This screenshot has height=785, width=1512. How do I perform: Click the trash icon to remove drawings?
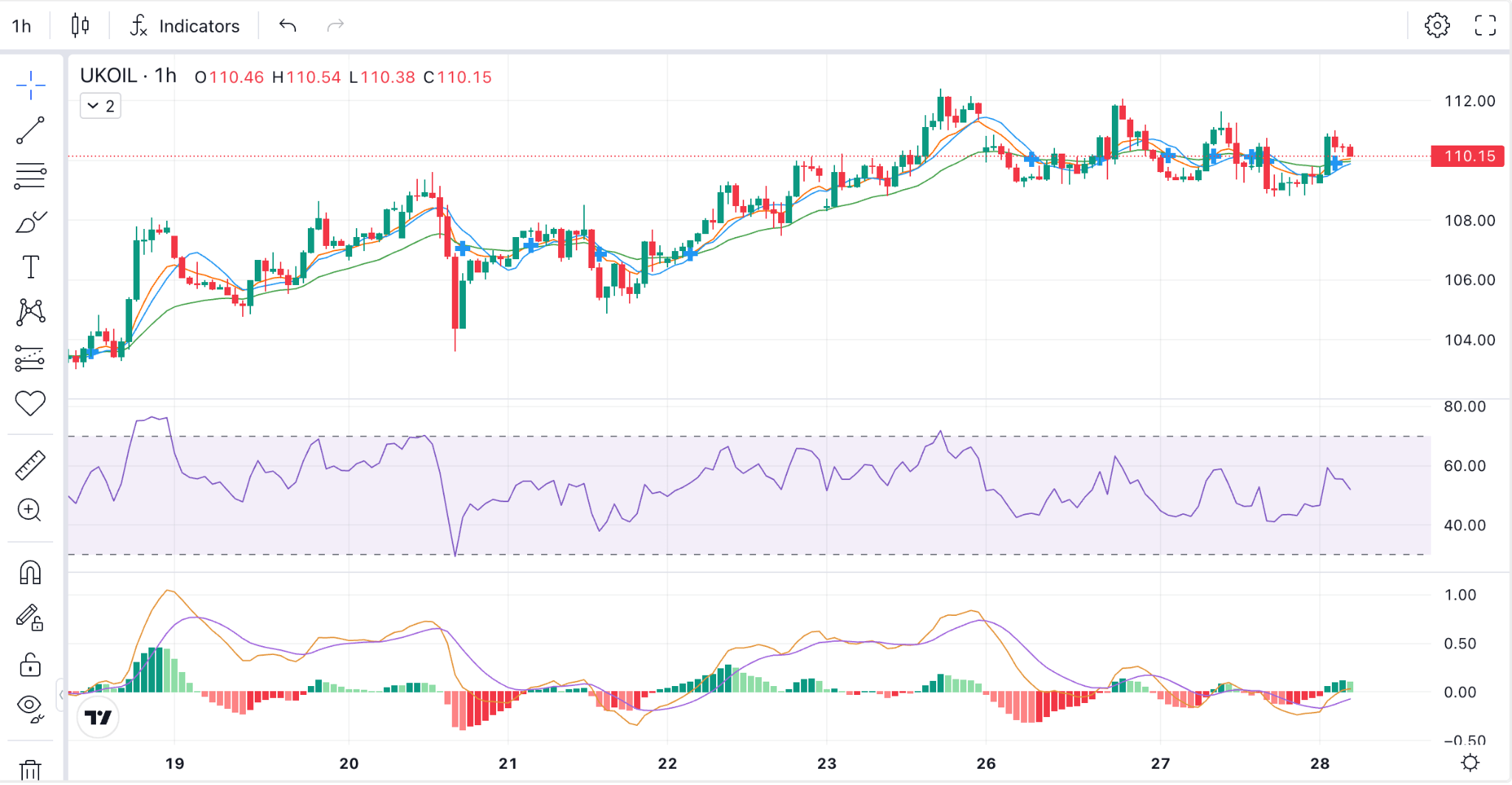click(30, 770)
